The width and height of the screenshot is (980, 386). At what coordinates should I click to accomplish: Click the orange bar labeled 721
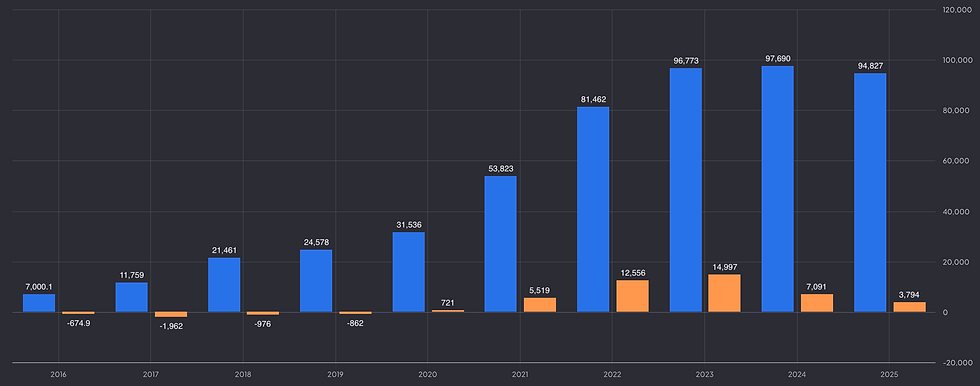(x=448, y=311)
